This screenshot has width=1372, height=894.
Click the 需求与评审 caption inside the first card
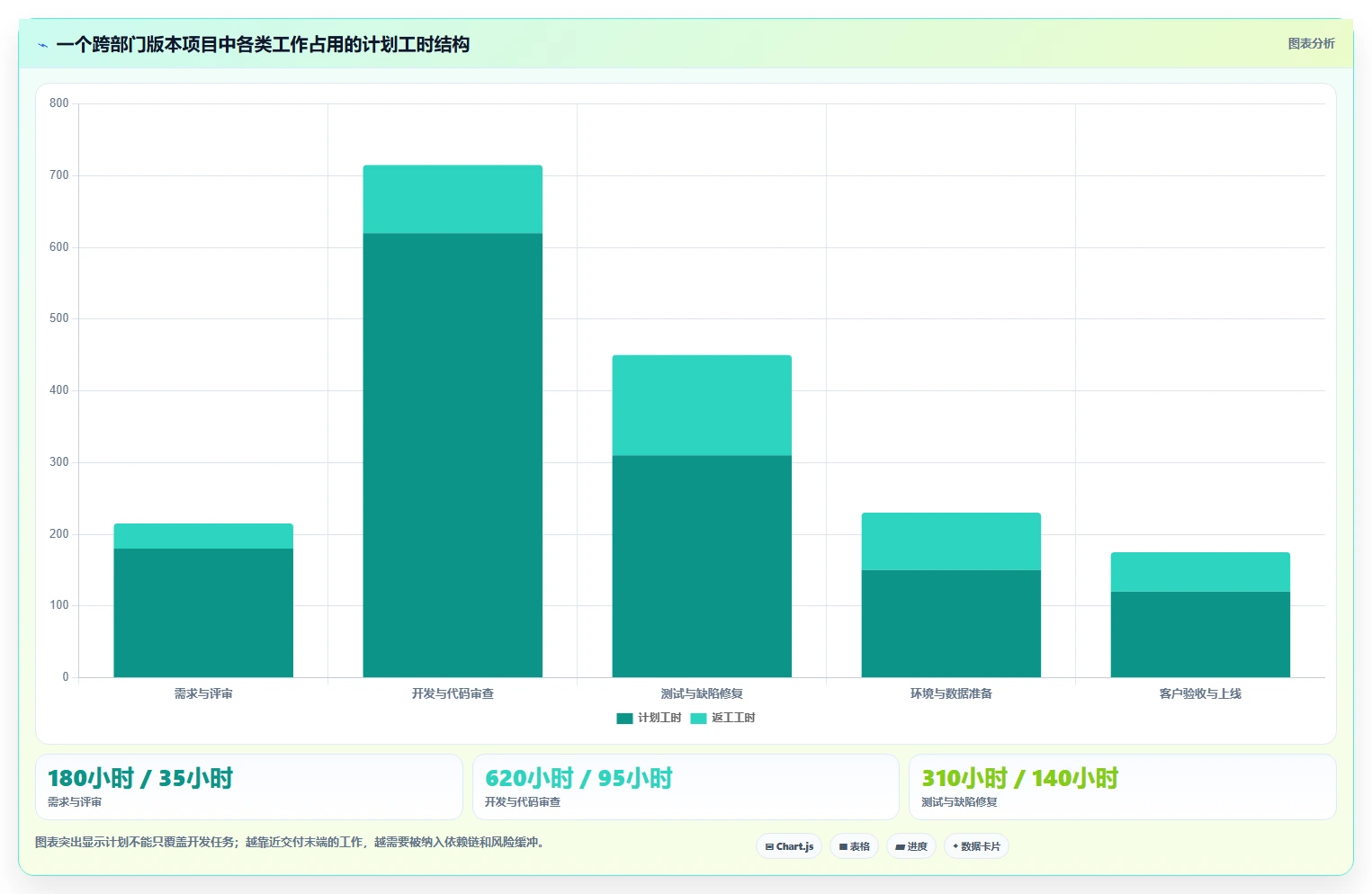(75, 801)
